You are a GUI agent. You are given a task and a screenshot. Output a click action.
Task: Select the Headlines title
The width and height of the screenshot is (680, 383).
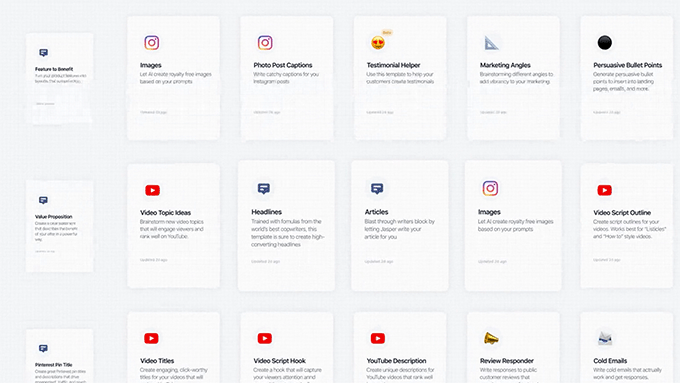pyautogui.click(x=267, y=212)
